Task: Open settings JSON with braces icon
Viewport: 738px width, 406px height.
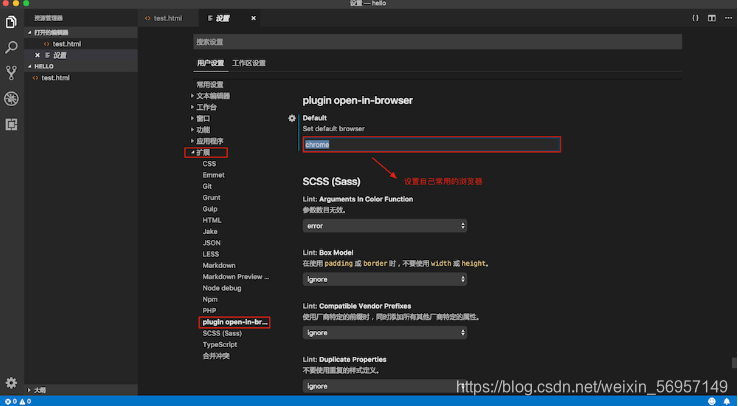Action: 695,18
